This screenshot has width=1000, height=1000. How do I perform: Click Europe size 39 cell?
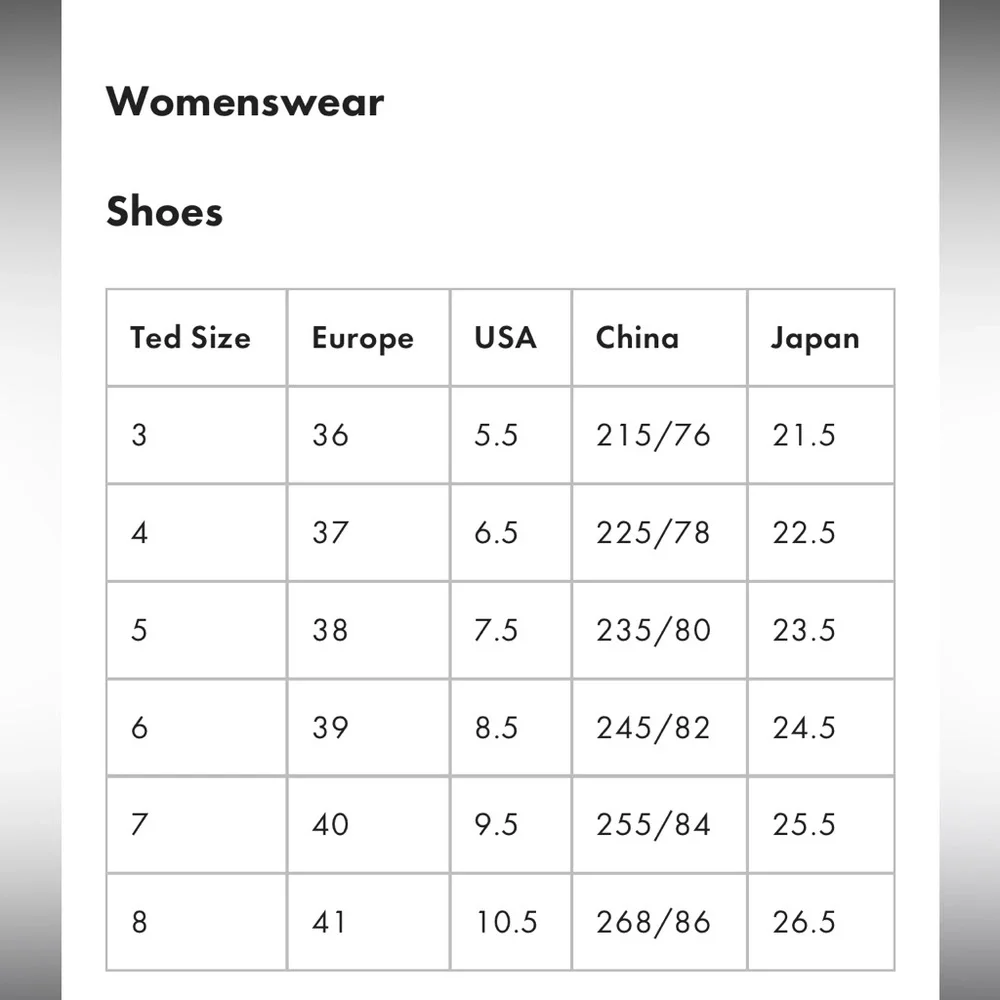(x=369, y=728)
